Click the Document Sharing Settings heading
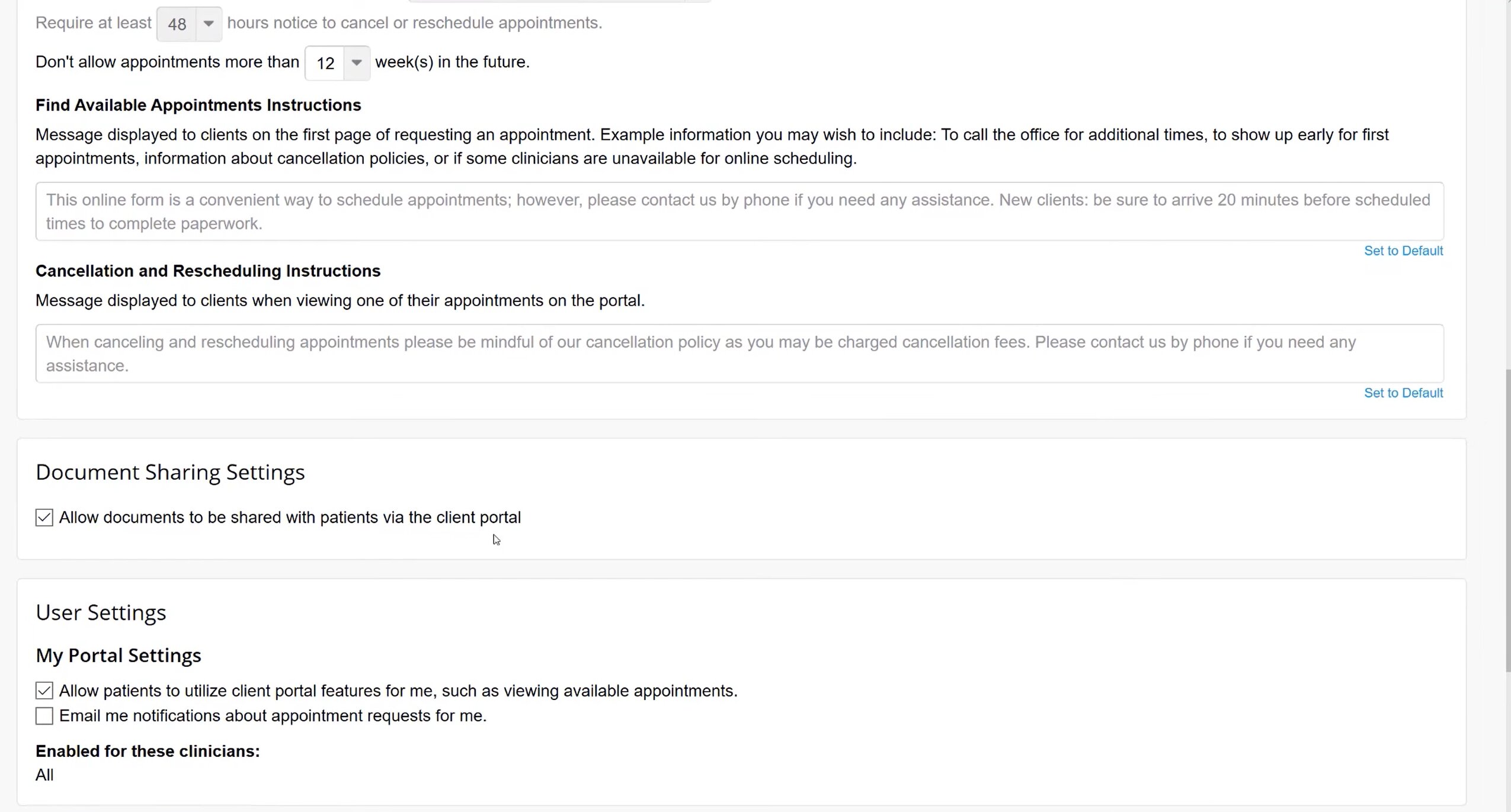The height and width of the screenshot is (812, 1511). (x=170, y=473)
